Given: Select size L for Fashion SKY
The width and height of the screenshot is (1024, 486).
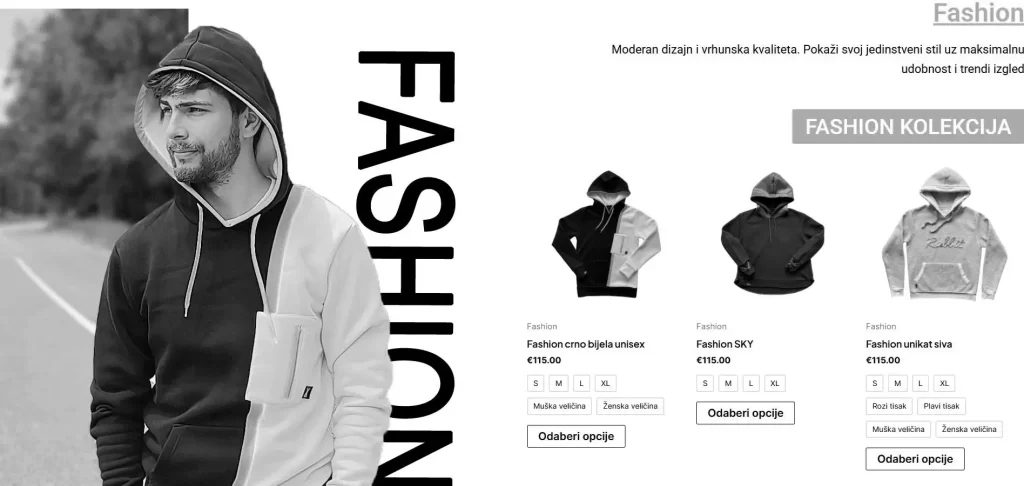Looking at the screenshot, I should click(751, 383).
